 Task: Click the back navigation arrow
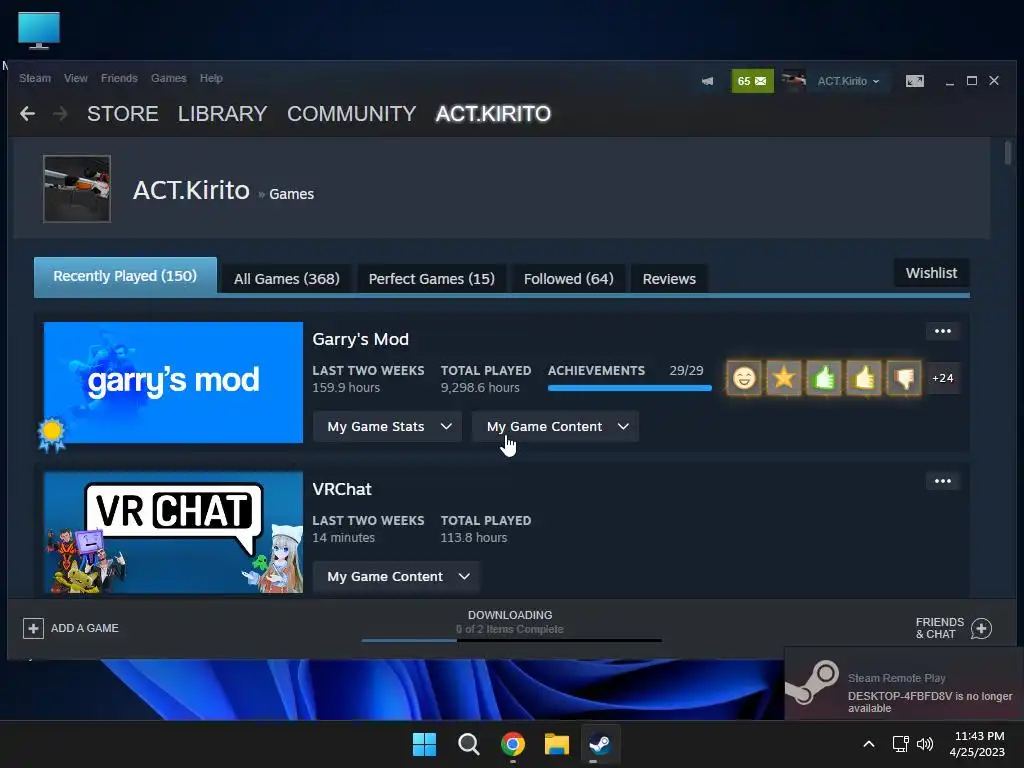[27, 114]
